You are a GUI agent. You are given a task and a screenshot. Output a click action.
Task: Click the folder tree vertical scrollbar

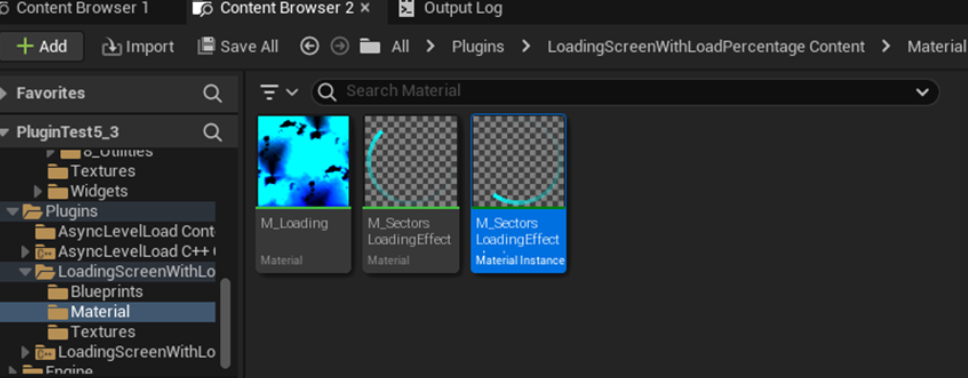point(225,323)
